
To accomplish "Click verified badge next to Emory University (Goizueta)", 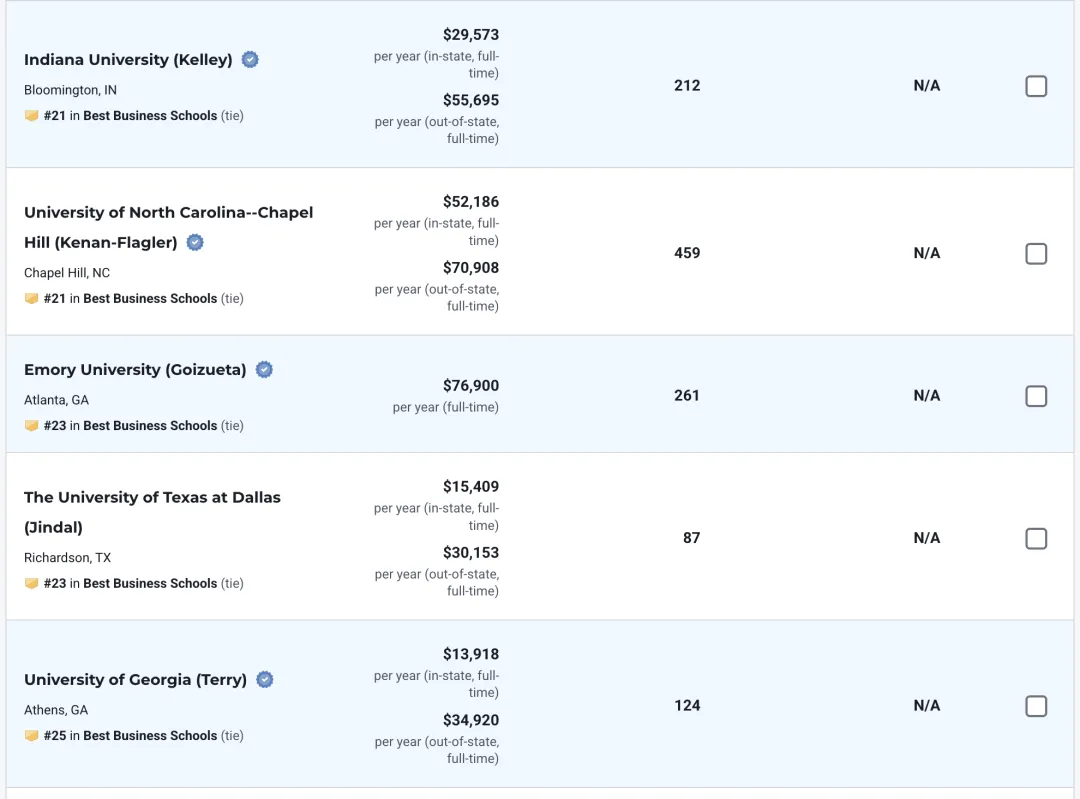I will [x=264, y=370].
